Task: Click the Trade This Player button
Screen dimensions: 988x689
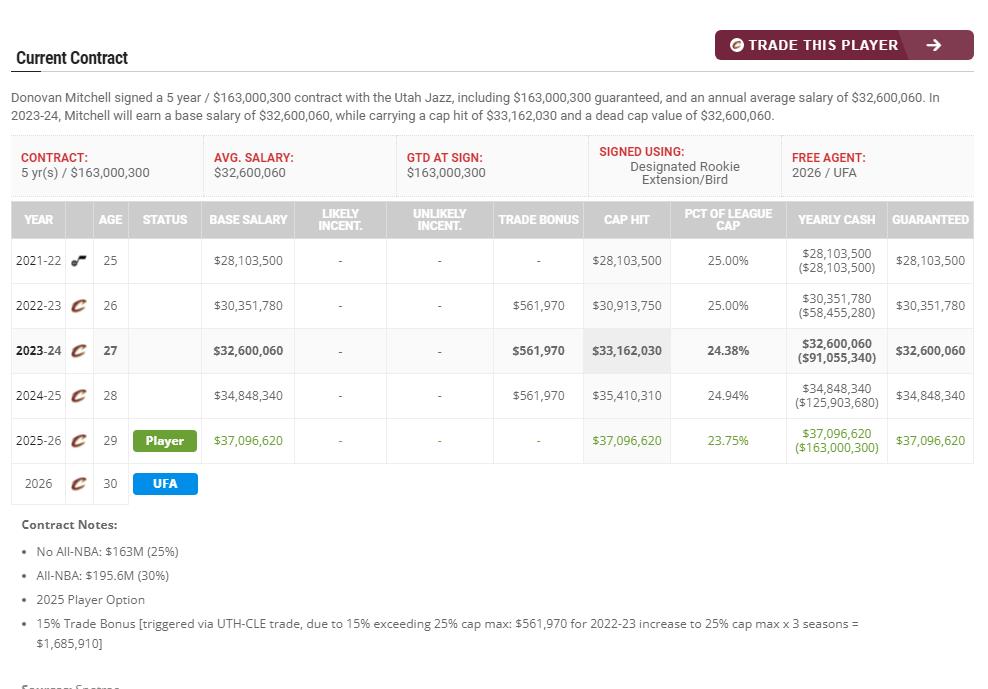Action: 844,45
